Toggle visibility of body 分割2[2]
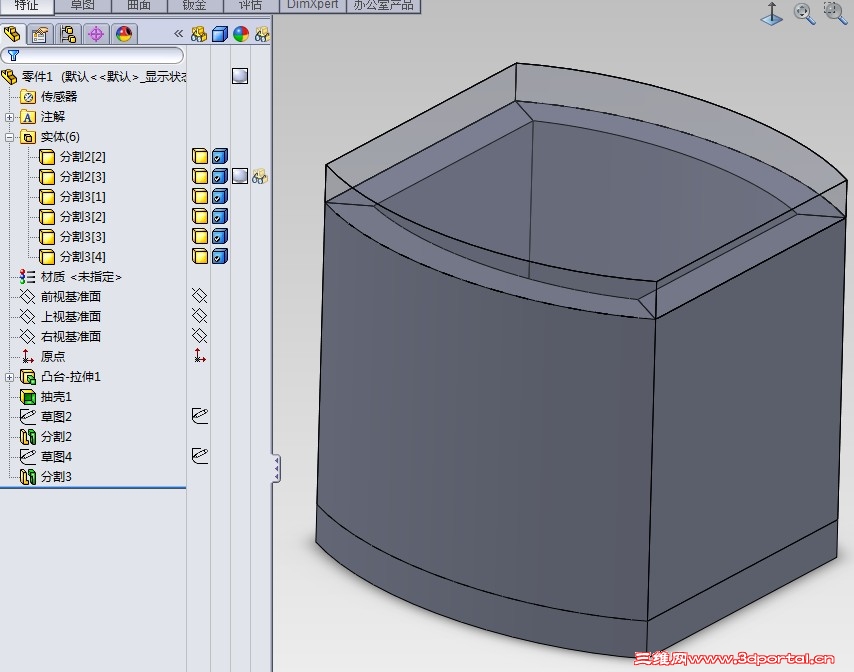Viewport: 854px width, 672px height. (x=200, y=156)
